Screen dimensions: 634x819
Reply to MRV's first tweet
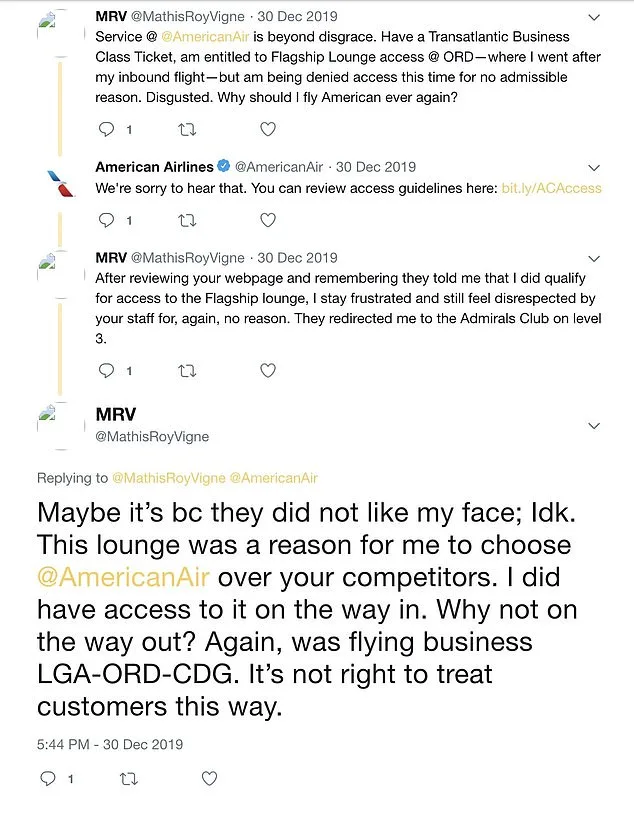point(107,128)
